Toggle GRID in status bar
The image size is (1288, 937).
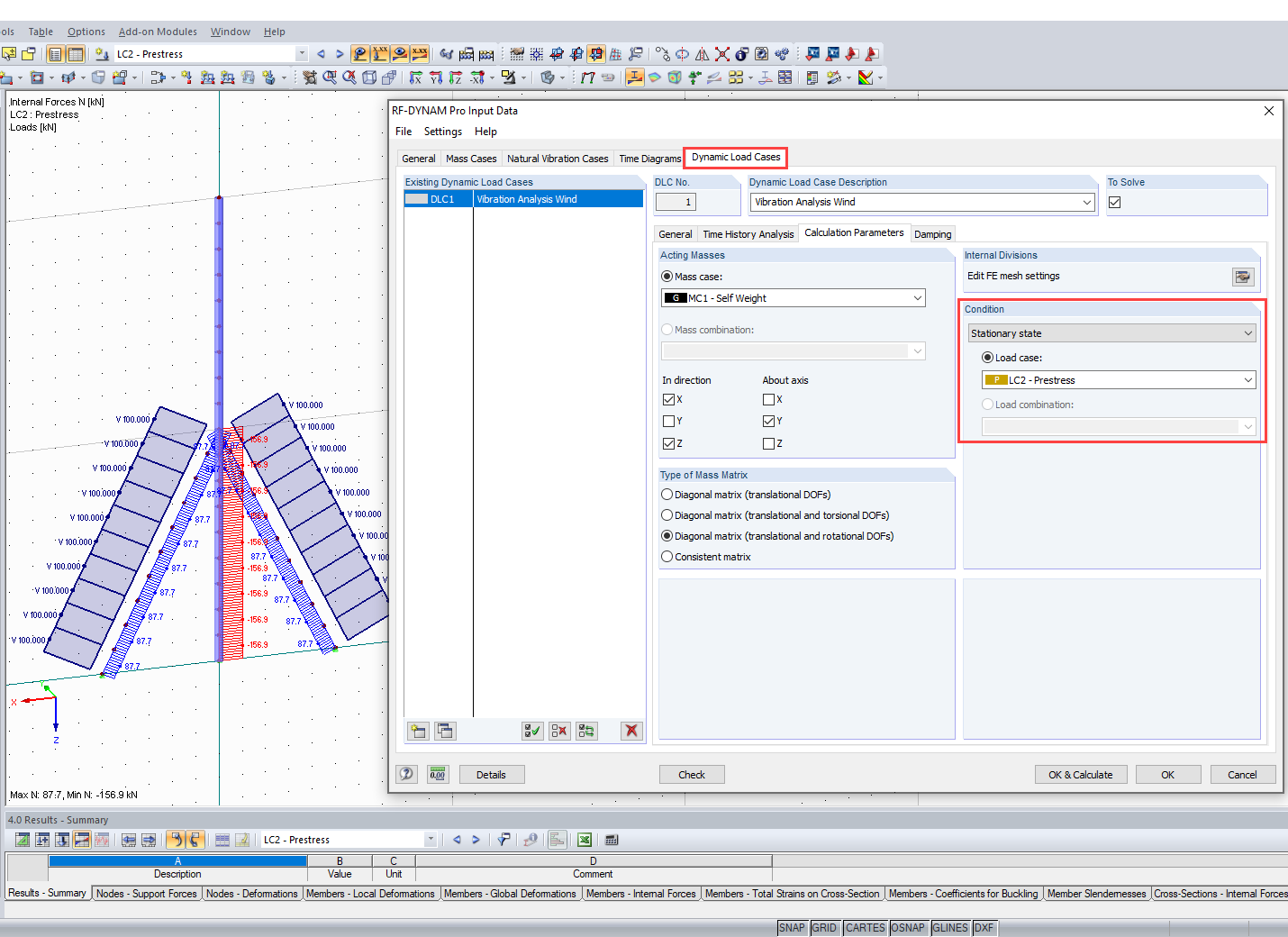(x=824, y=928)
